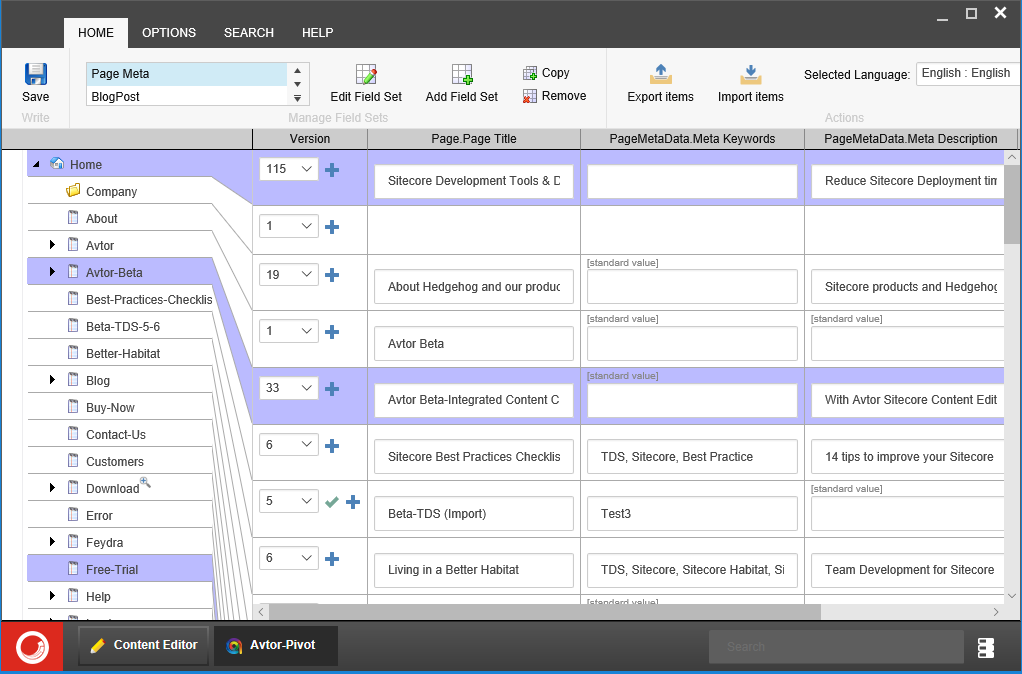Click the scroll right arrow of horizontal scrollbar
The image size is (1022, 674).
pos(995,611)
